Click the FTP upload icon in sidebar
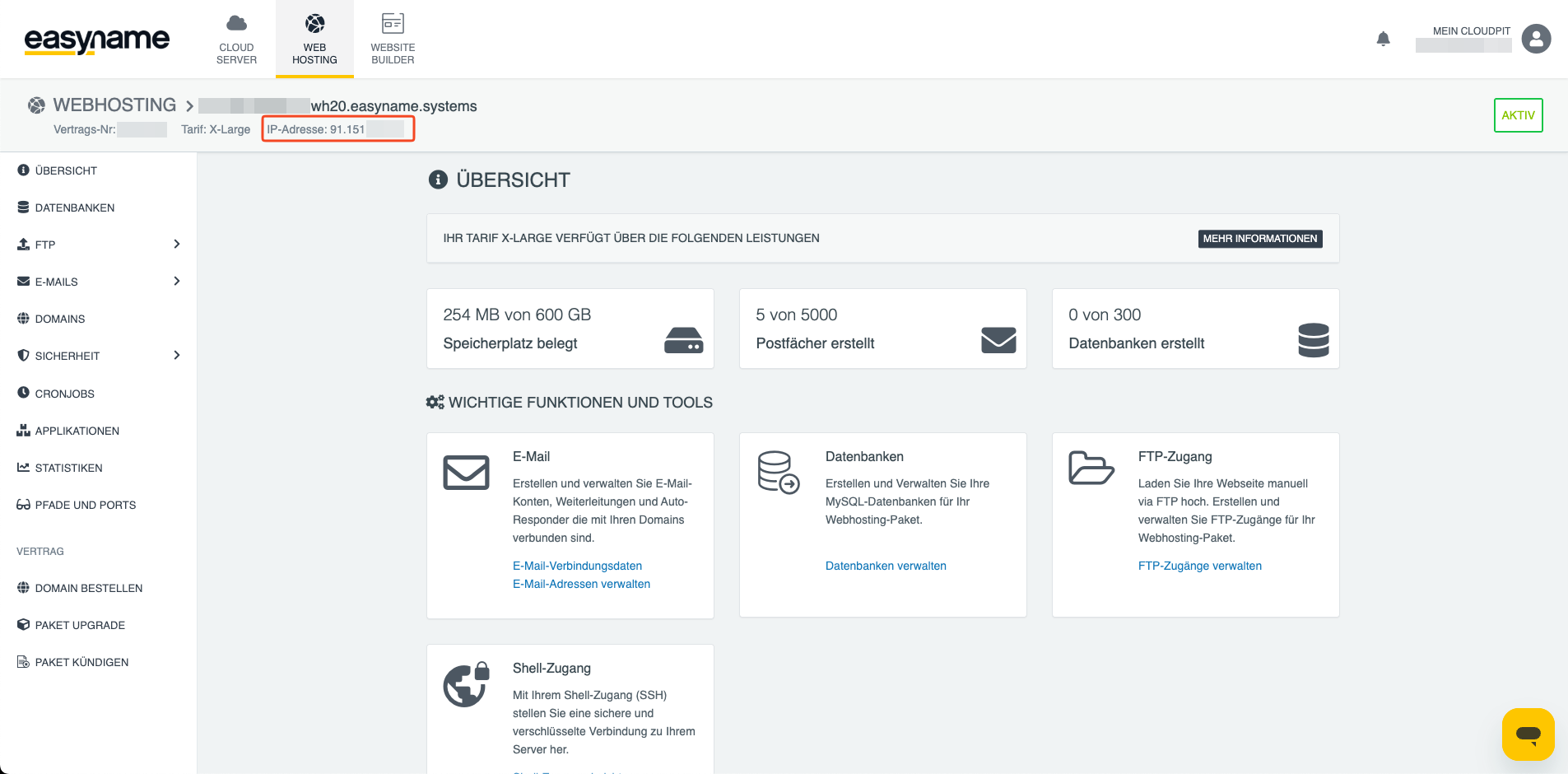The image size is (1568, 774). 23,245
